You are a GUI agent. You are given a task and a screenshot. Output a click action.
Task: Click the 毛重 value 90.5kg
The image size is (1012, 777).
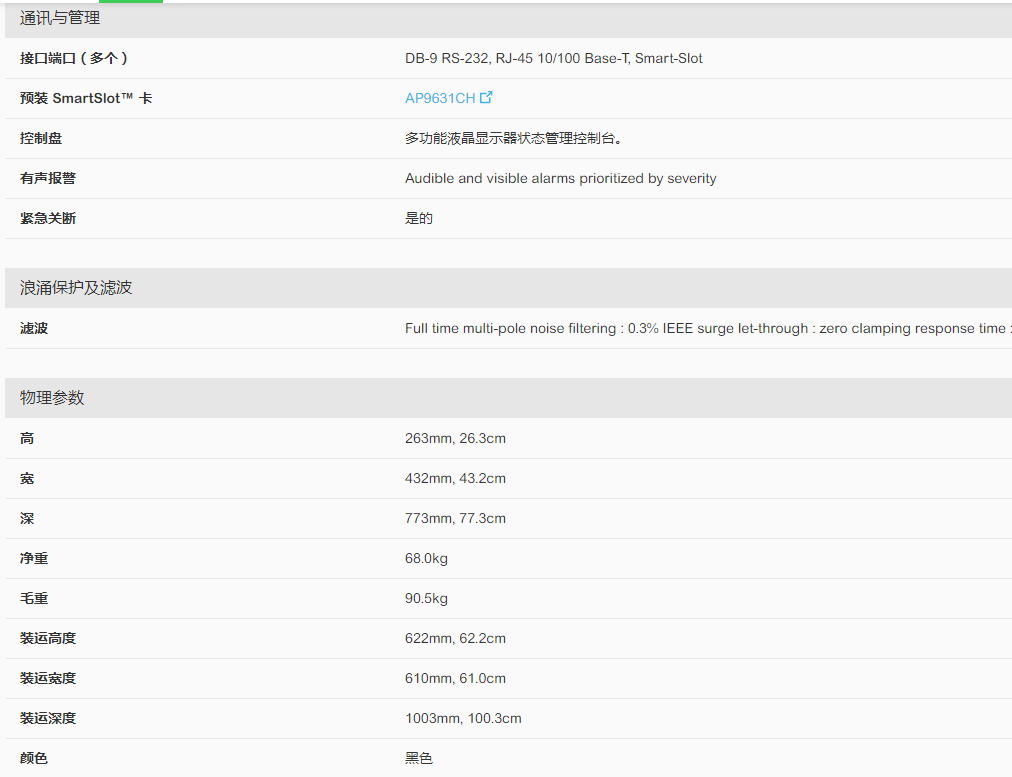pyautogui.click(x=426, y=598)
